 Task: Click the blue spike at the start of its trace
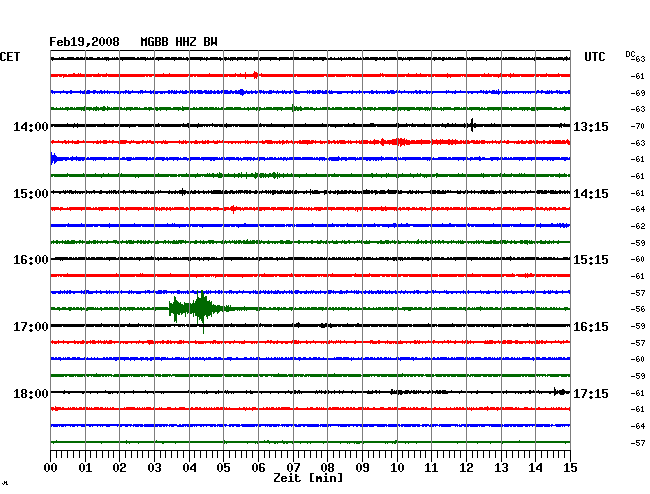[x=54, y=158]
